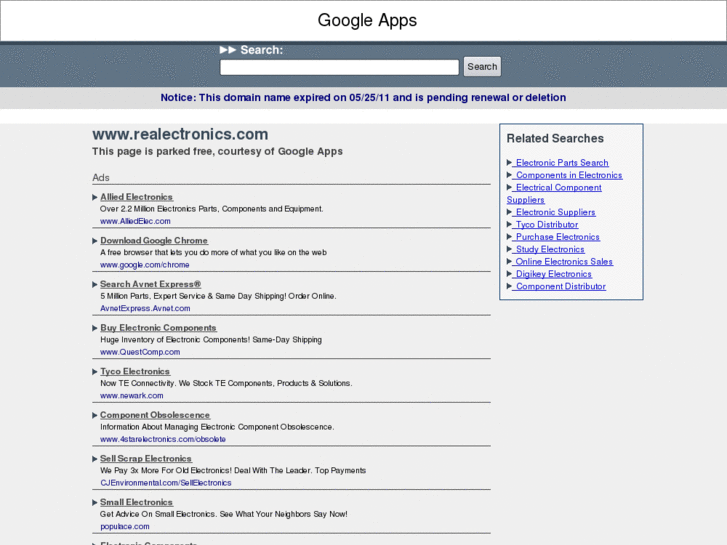Click arrow bullet beside Tyco Distributor

(x=509, y=224)
